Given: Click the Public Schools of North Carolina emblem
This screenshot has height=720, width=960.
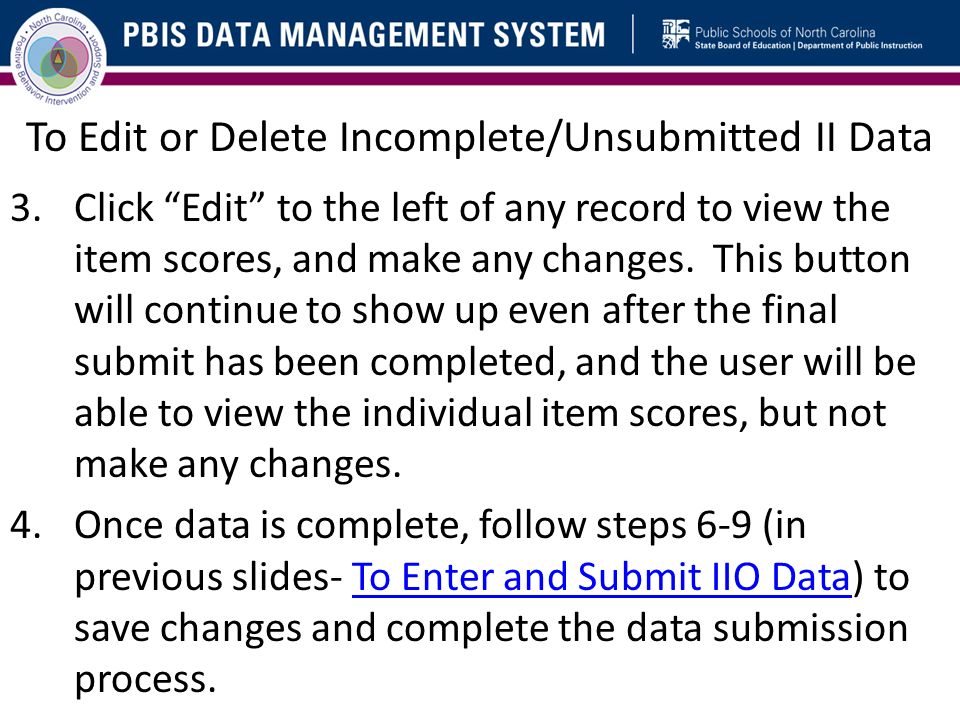Looking at the screenshot, I should click(675, 34).
